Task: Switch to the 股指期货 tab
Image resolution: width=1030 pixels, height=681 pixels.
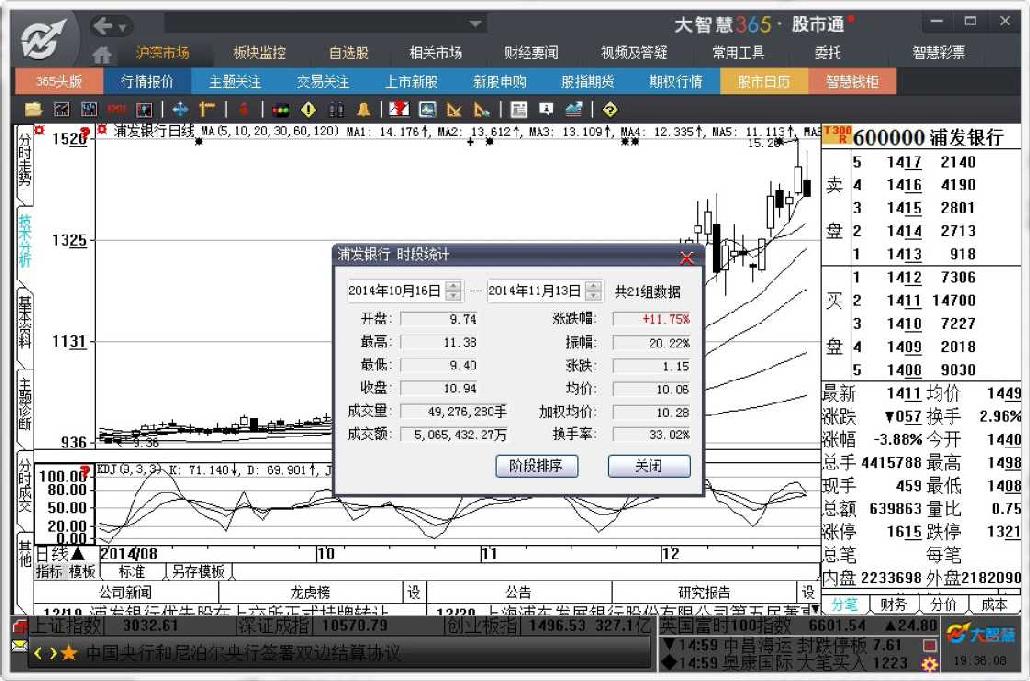Action: pos(587,81)
